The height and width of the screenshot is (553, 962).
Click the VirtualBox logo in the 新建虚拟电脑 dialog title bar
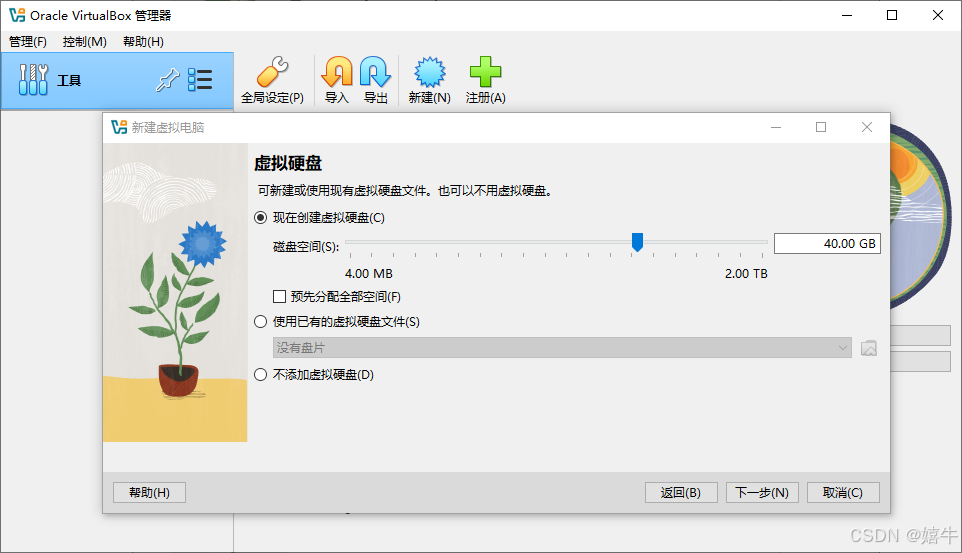(x=119, y=127)
